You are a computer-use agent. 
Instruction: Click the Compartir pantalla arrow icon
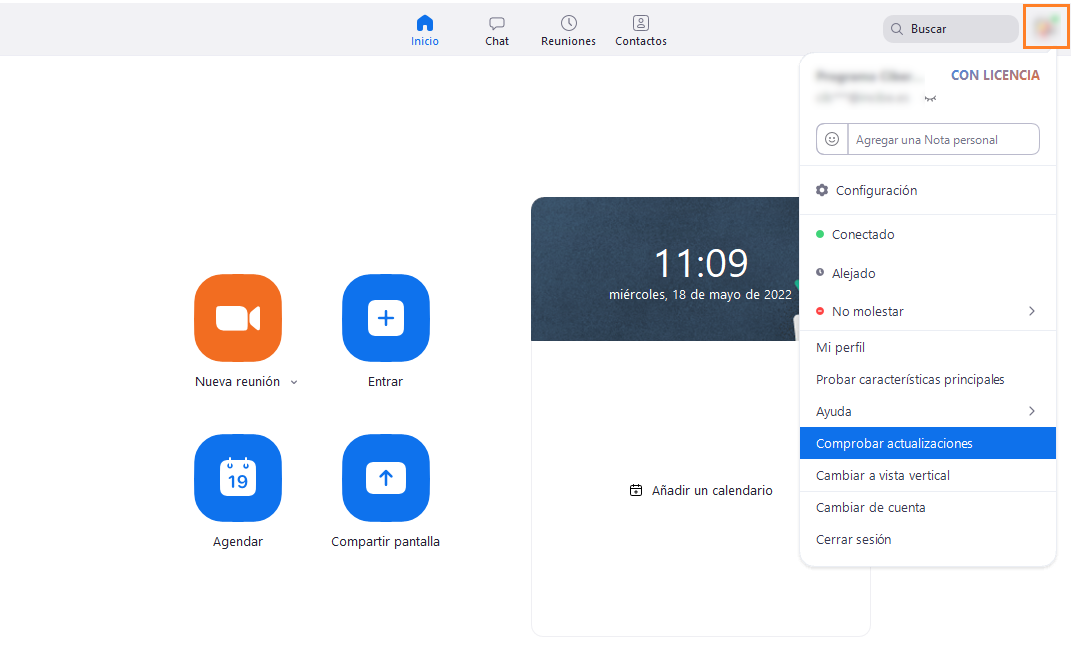tap(385, 478)
